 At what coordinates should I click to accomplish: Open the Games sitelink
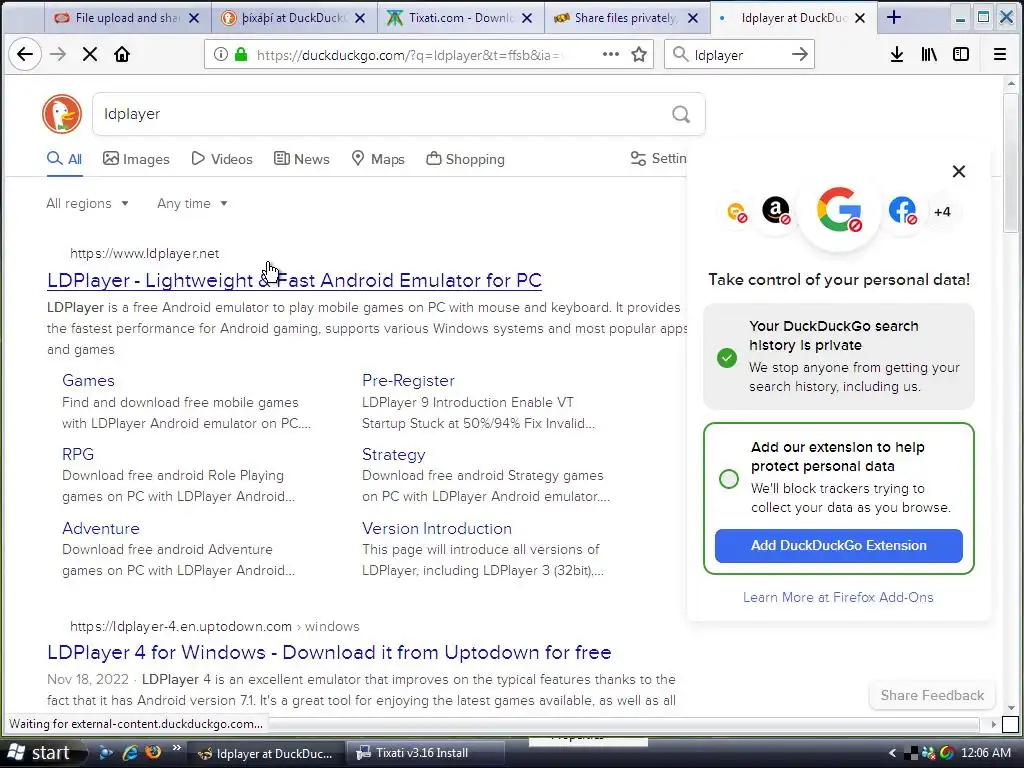(88, 380)
